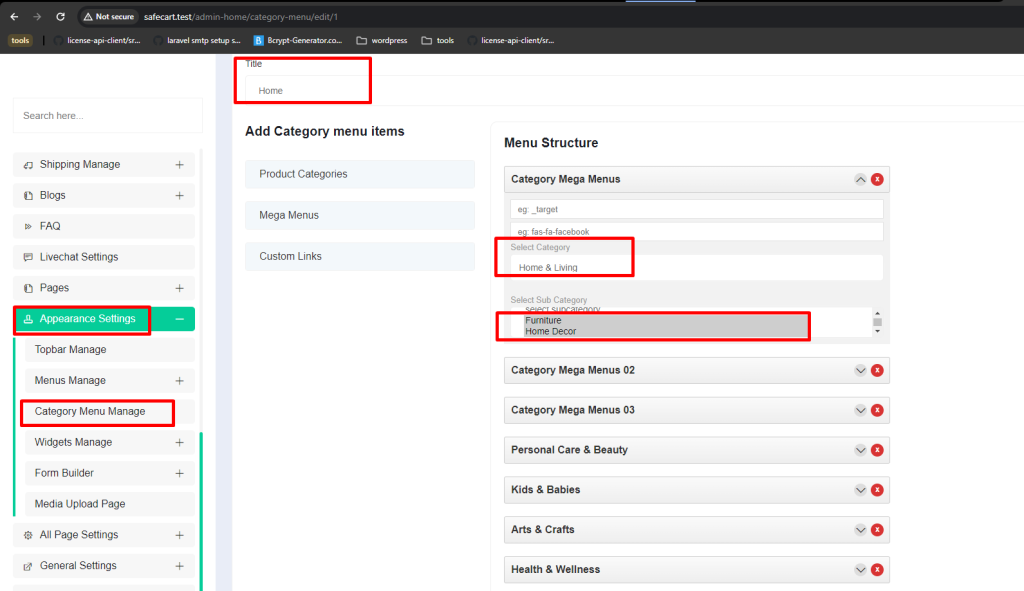
Task: Open the Custom Links item panel
Action: click(360, 257)
